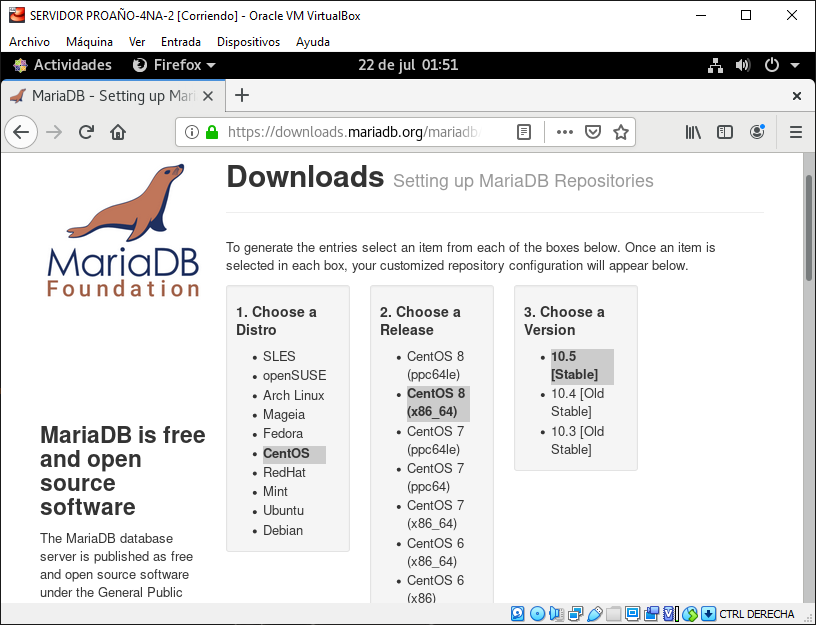The image size is (816, 625).
Task: Click VirtualBox recording status icon
Action: (652, 614)
